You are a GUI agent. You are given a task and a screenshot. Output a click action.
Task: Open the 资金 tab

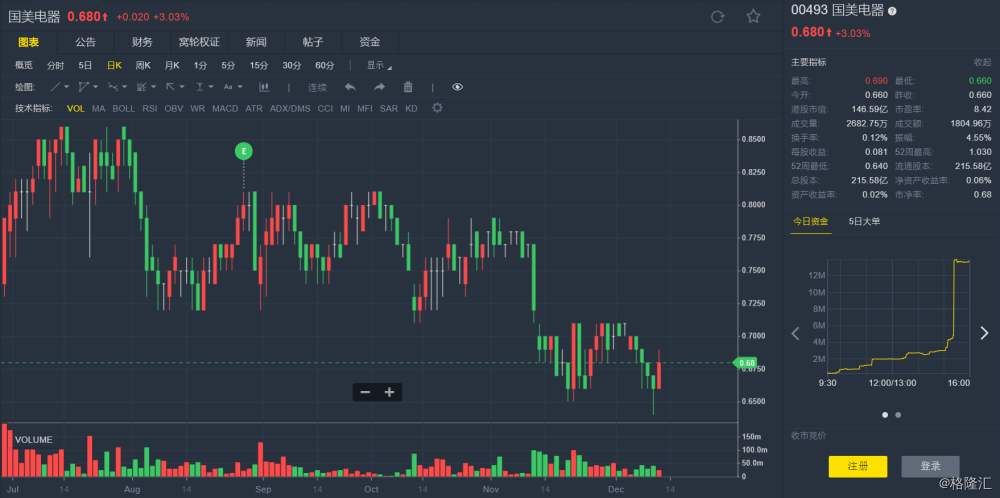(370, 43)
